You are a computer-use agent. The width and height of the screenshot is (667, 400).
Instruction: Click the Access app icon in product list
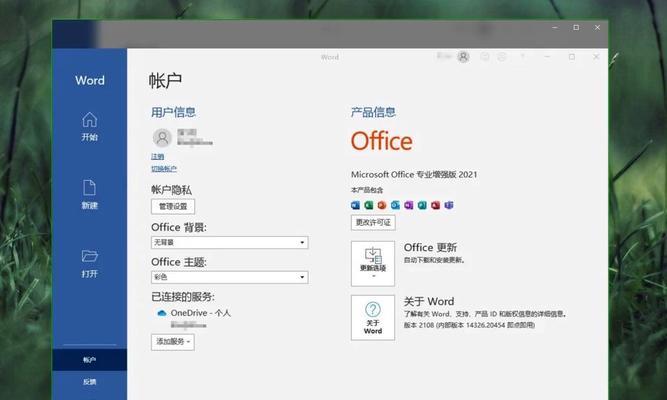[x=435, y=206]
